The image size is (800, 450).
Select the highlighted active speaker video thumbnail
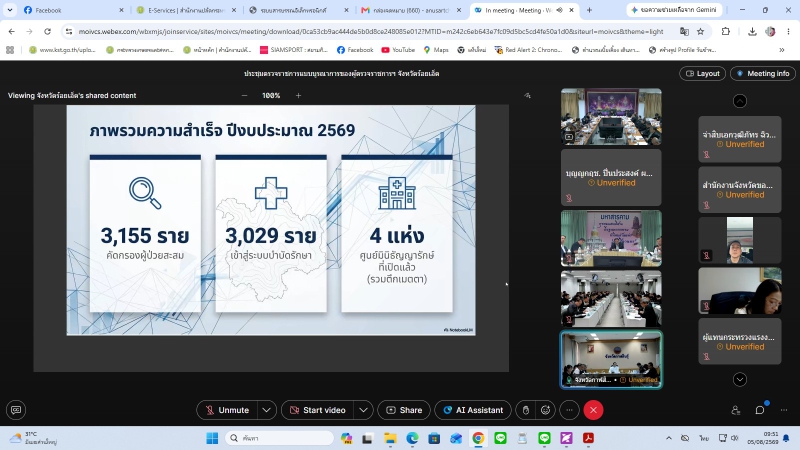click(x=611, y=360)
